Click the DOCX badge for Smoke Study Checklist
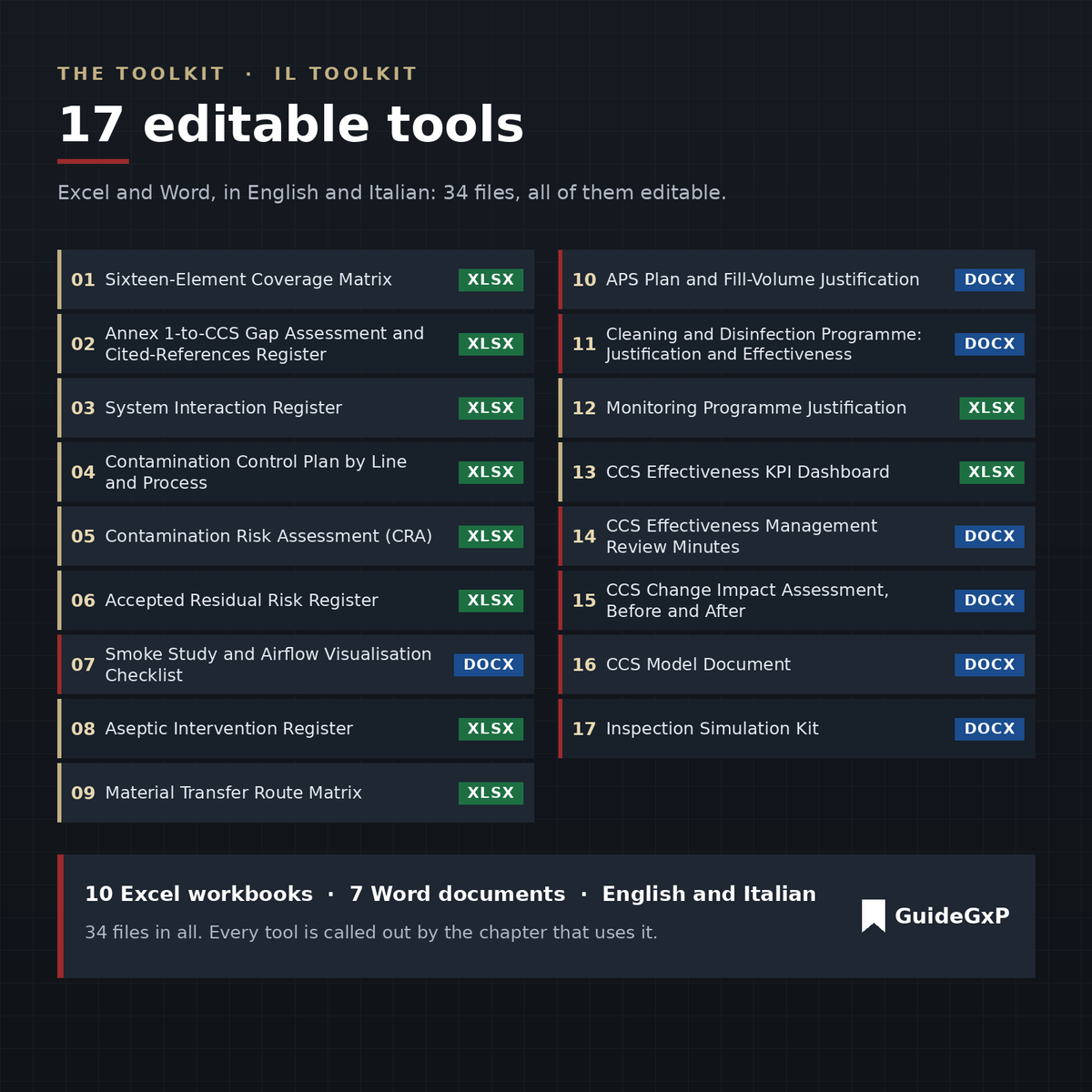The image size is (1092, 1092). click(489, 664)
